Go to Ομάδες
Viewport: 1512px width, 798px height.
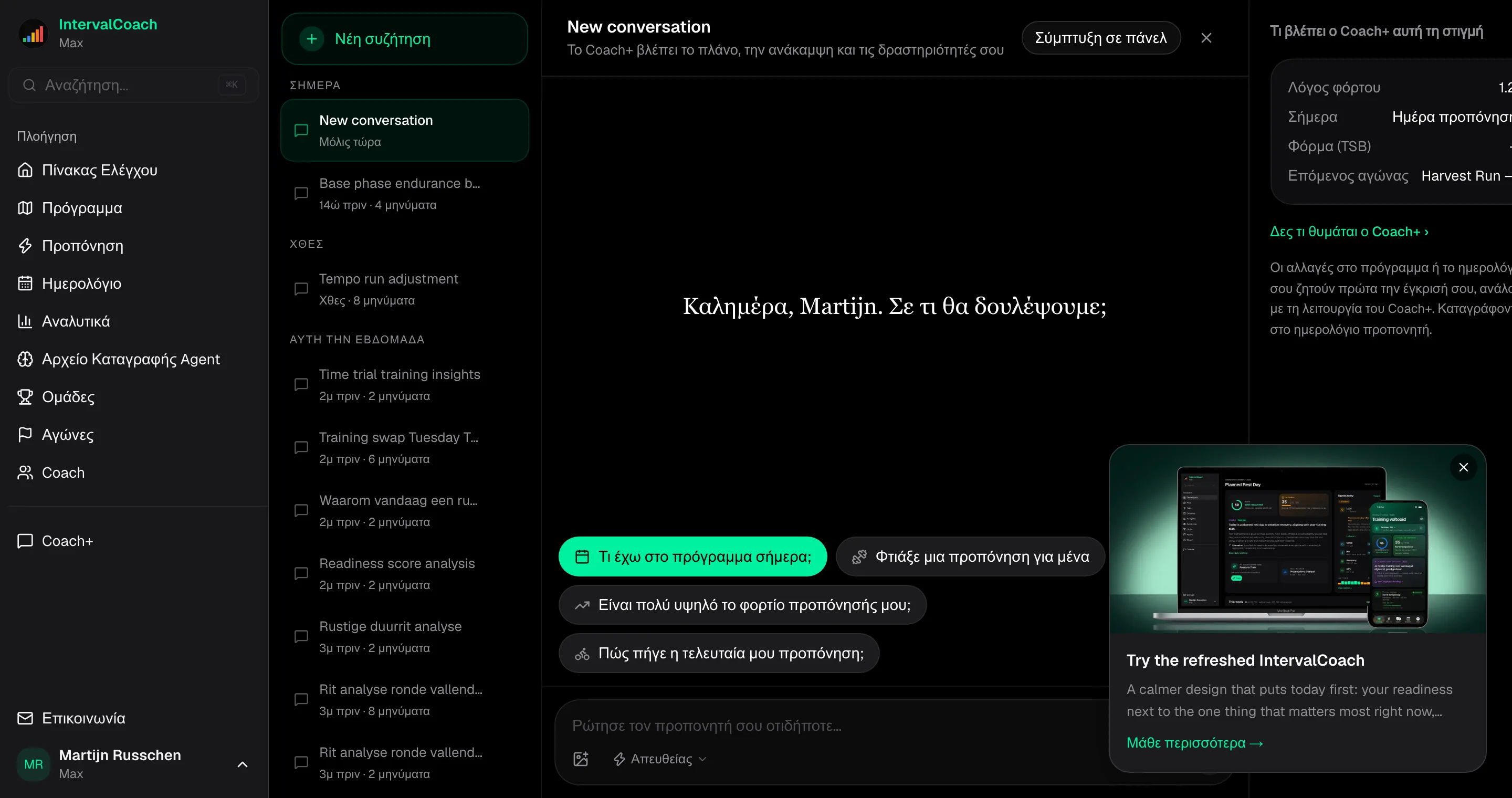coord(134,397)
